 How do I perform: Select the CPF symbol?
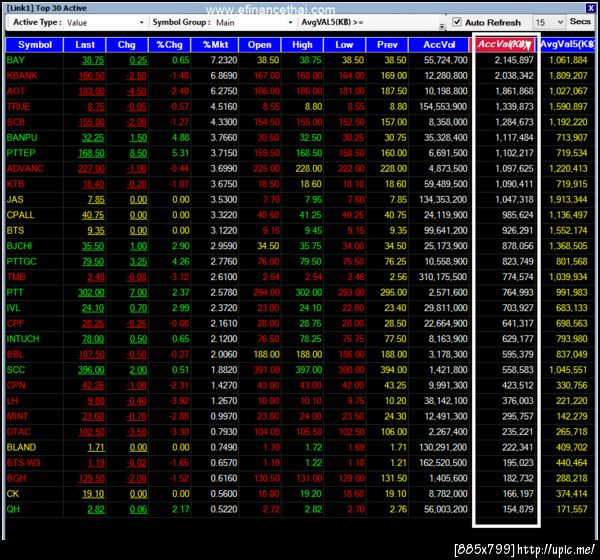tap(15, 323)
